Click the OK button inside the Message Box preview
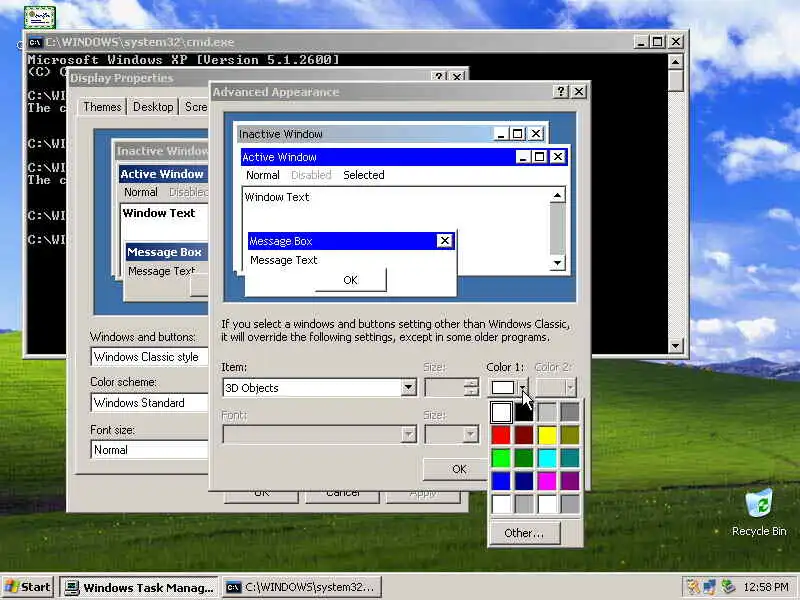 click(x=351, y=280)
